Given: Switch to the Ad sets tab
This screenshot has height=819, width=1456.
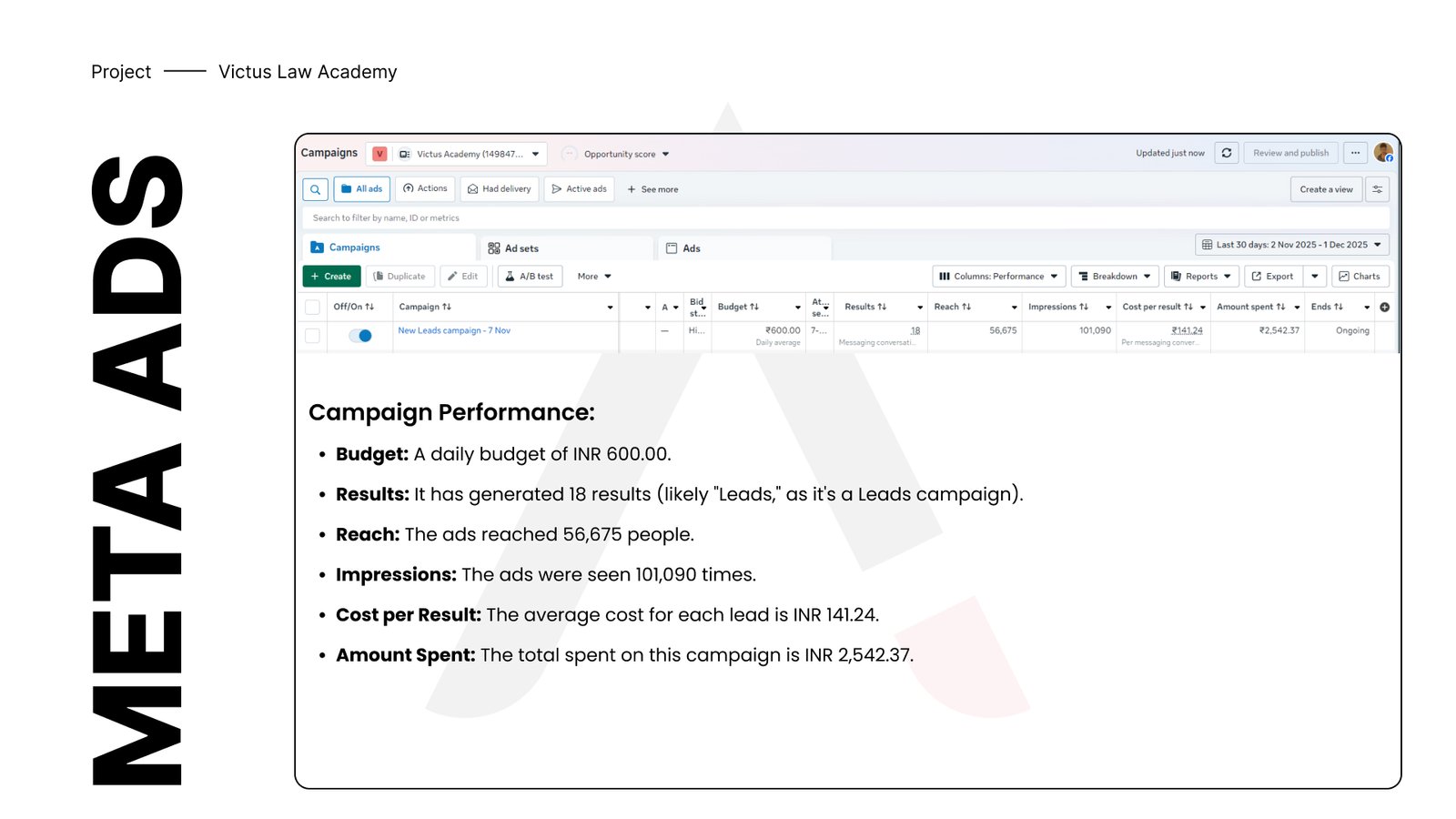Looking at the screenshot, I should click(521, 248).
